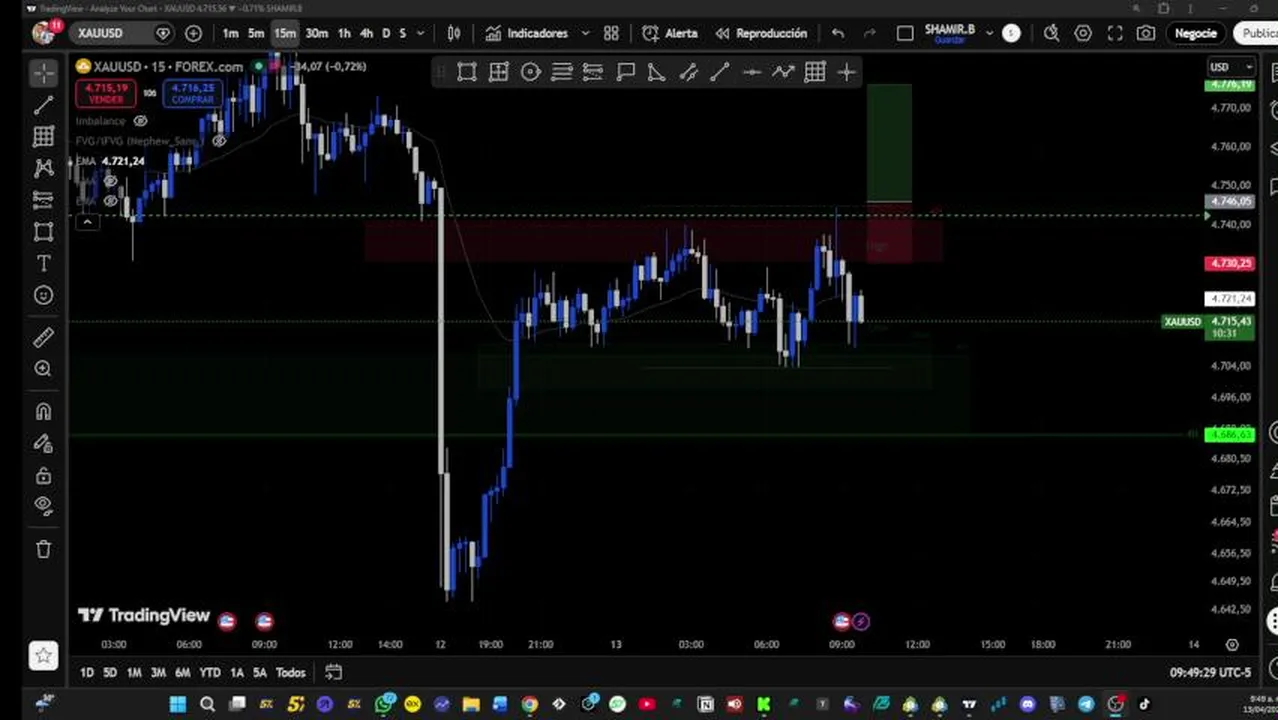Select the 1h timeframe
The image size is (1278, 720).
coord(344,33)
